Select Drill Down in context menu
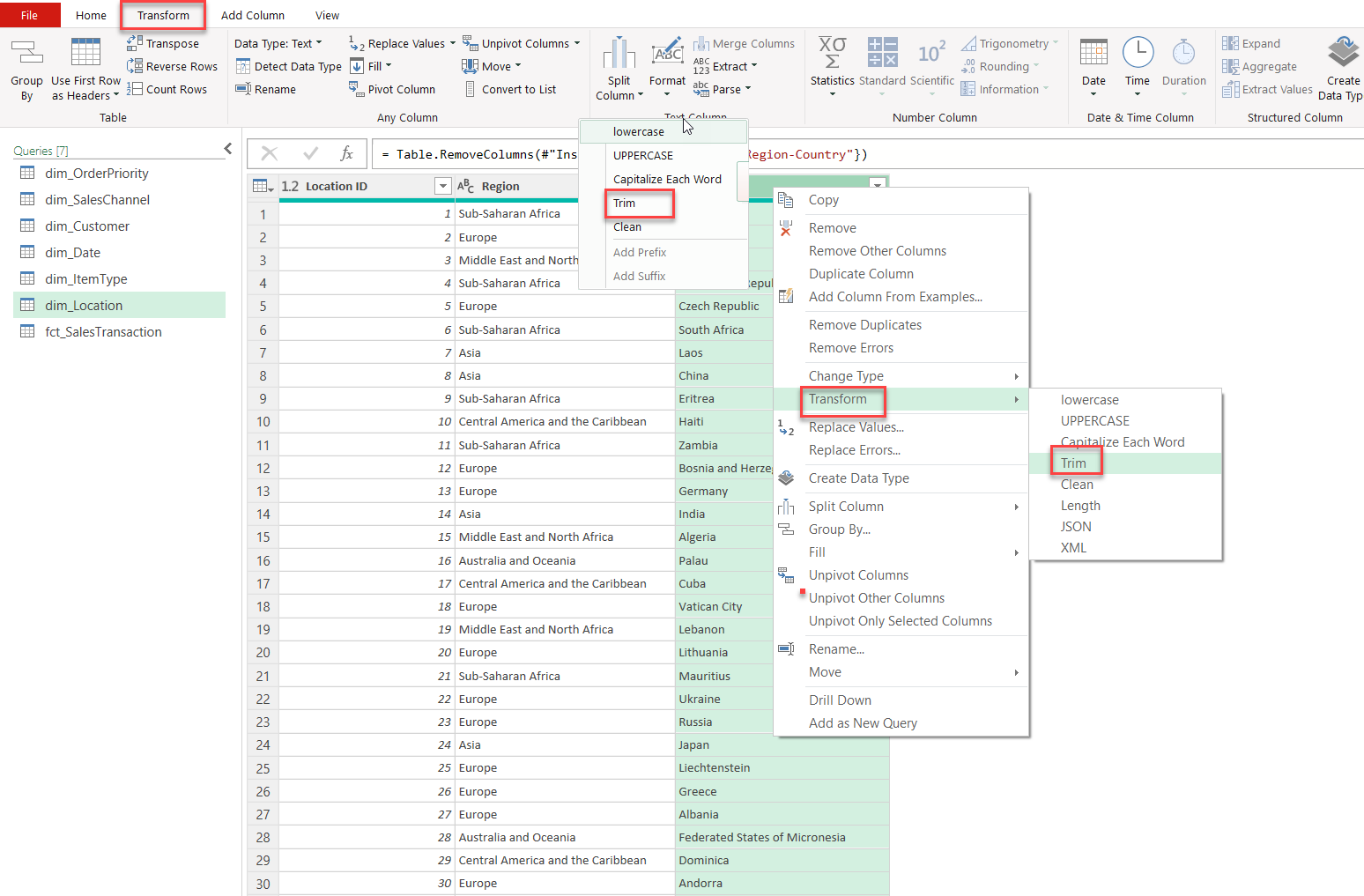 click(840, 700)
